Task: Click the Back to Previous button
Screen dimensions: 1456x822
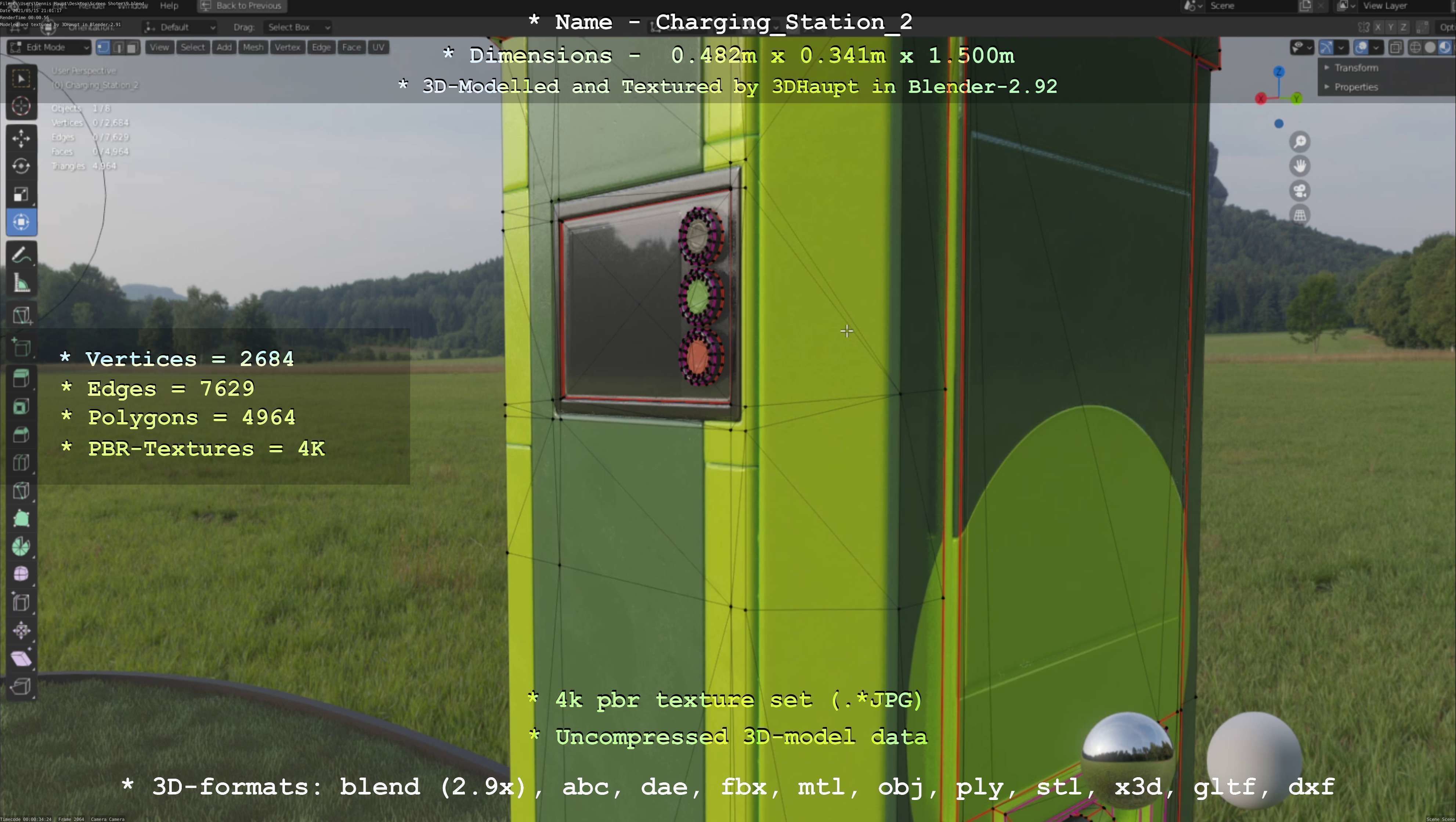Action: click(x=242, y=6)
